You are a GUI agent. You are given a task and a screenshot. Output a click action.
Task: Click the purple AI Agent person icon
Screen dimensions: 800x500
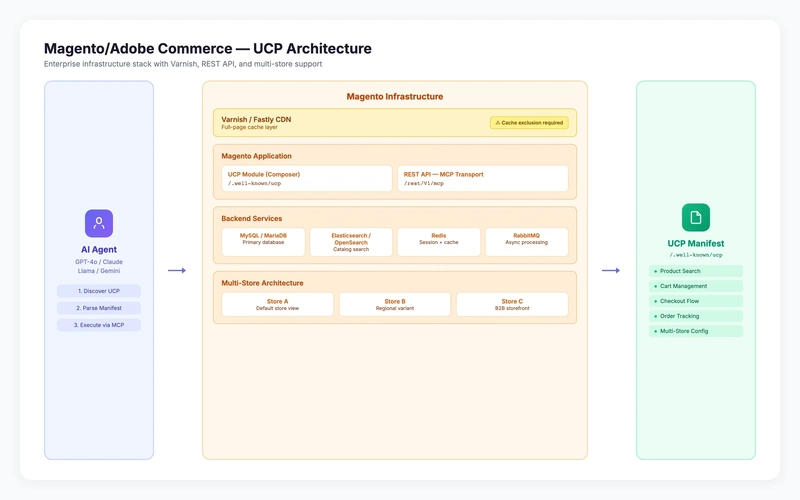pyautogui.click(x=99, y=223)
